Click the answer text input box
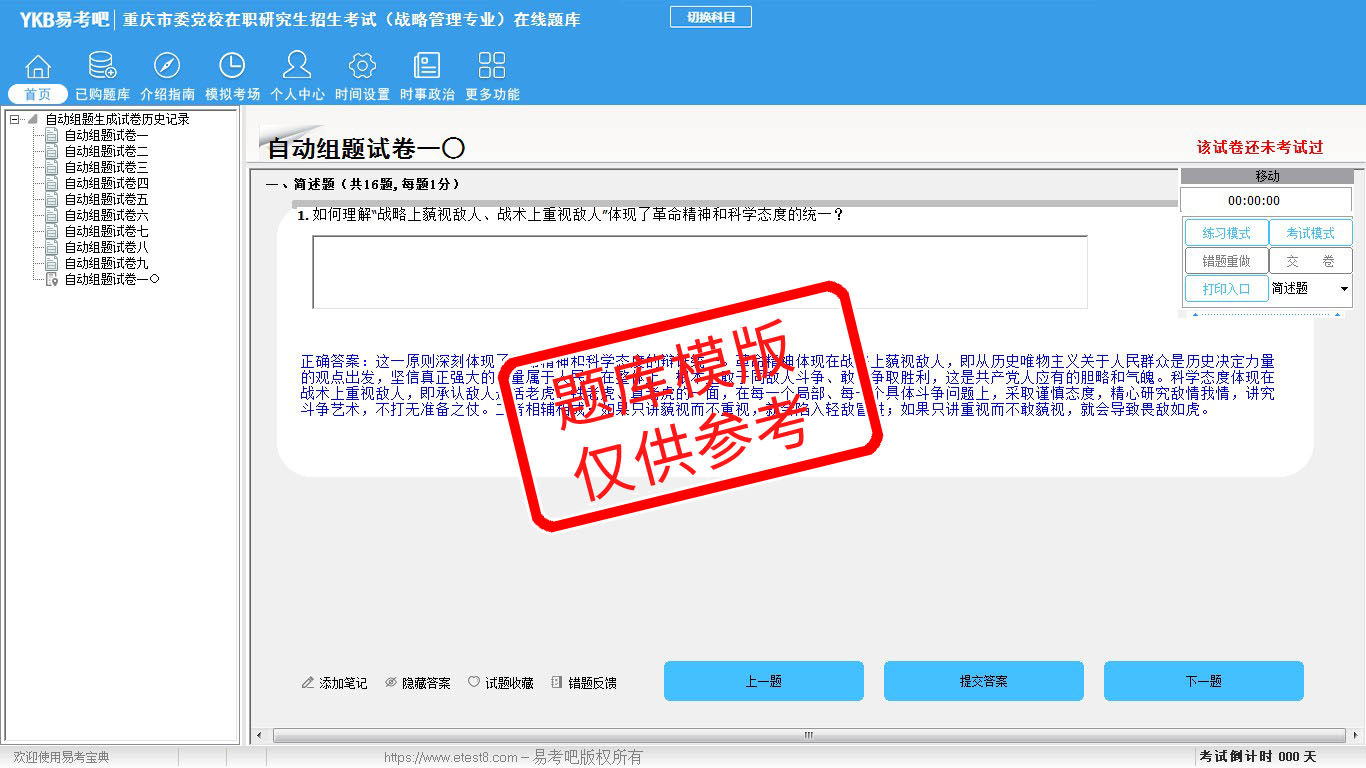 (699, 272)
